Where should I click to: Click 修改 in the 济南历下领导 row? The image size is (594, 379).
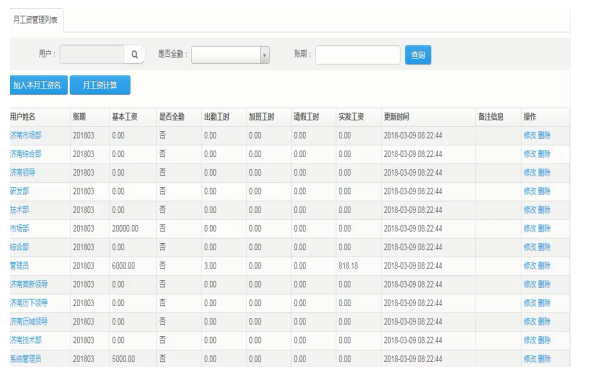tap(530, 303)
